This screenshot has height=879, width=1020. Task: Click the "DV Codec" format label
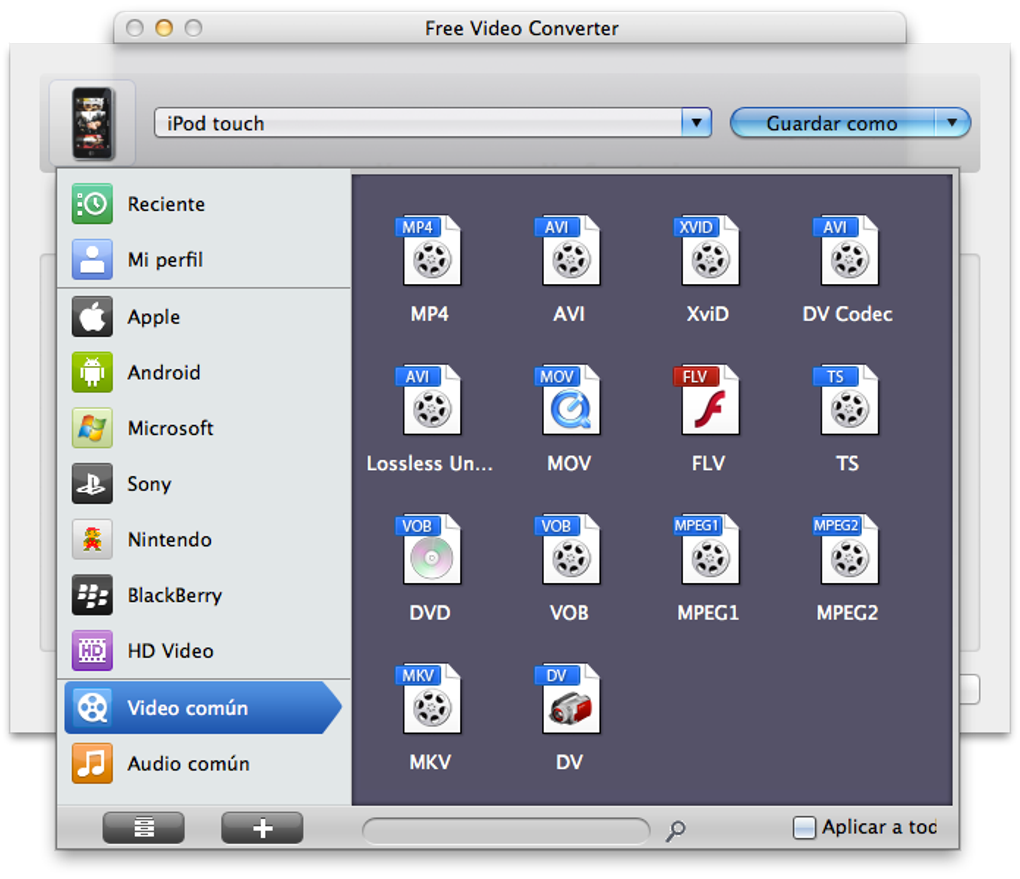tap(847, 314)
